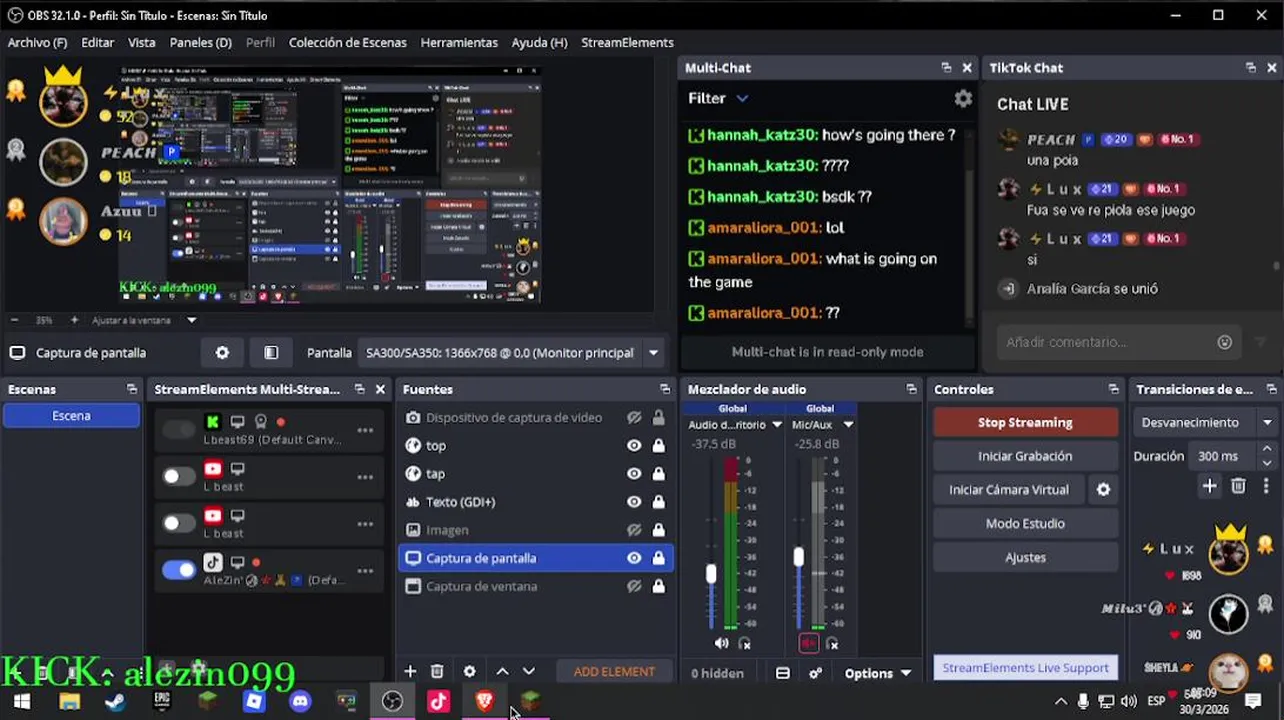
Task: Open the Paneles (D) menu
Action: pyautogui.click(x=201, y=43)
